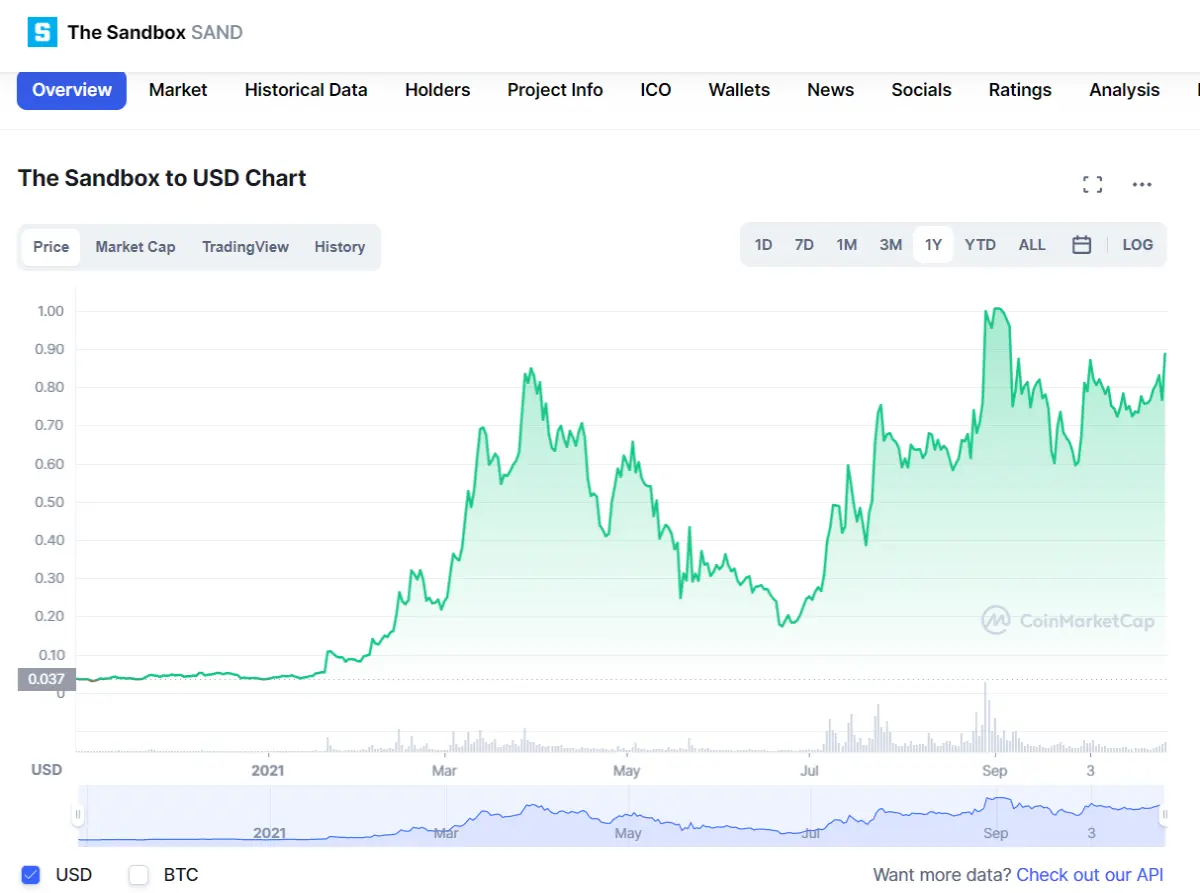Click The Sandbox logo icon

click(x=42, y=32)
